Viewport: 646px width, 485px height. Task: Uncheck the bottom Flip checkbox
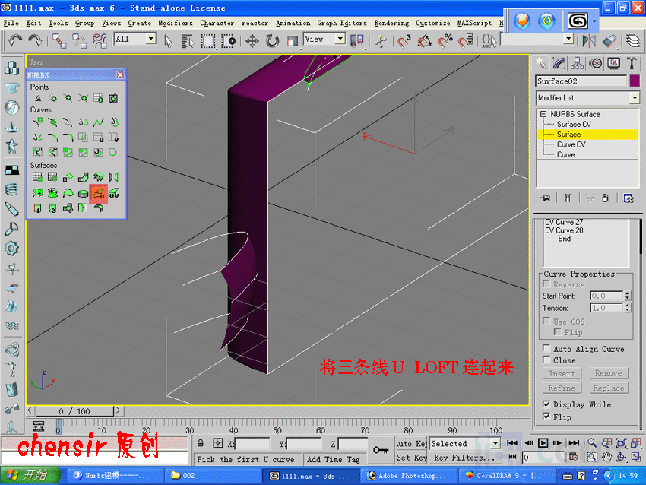click(547, 417)
